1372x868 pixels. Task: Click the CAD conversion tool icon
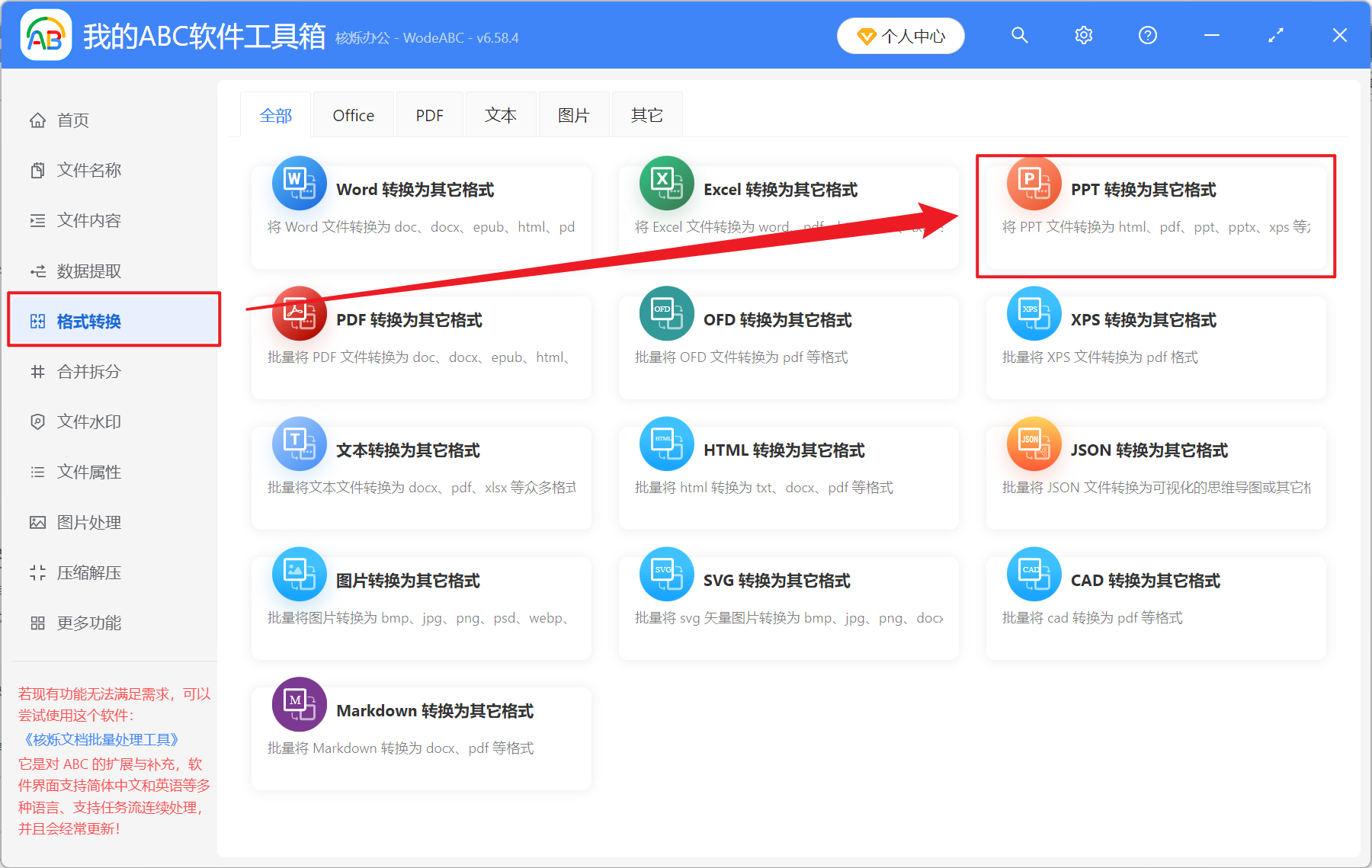pos(1034,574)
